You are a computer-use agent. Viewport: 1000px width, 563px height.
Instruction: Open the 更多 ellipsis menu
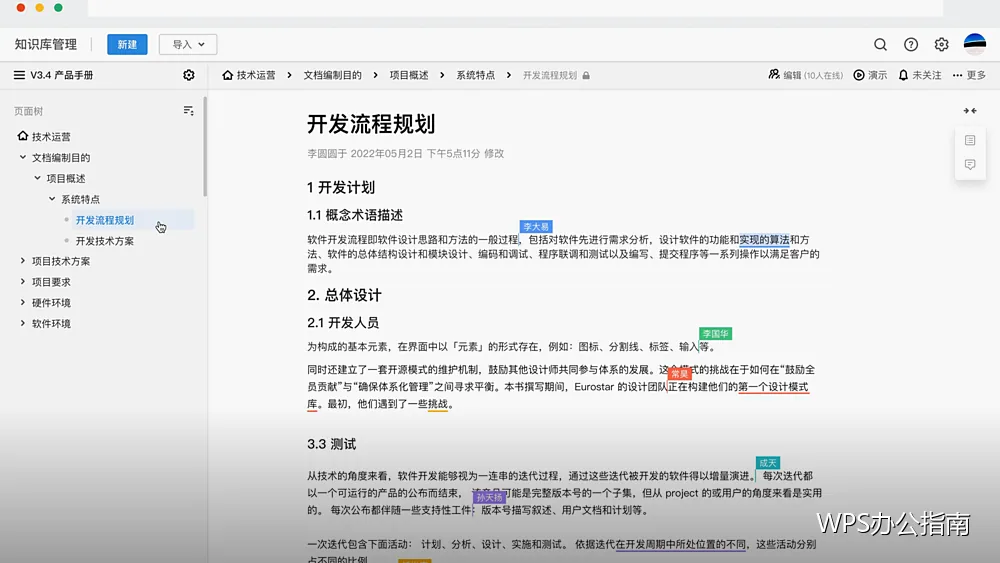click(957, 75)
